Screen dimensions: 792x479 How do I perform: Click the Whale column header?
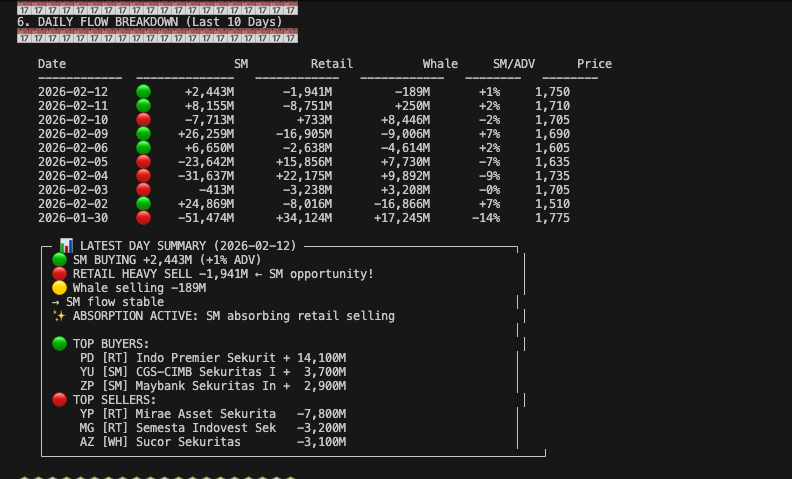pos(440,64)
